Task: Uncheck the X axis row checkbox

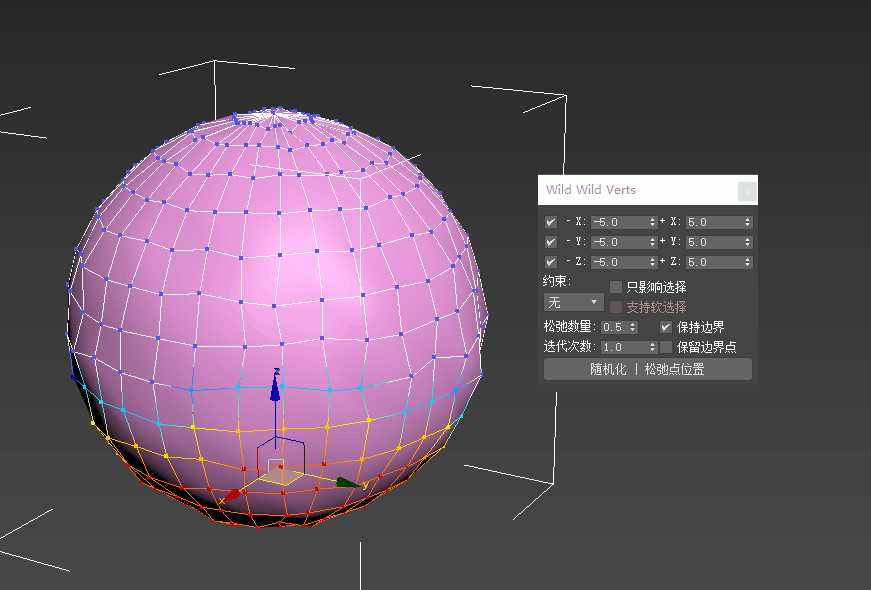Action: pyautogui.click(x=550, y=222)
